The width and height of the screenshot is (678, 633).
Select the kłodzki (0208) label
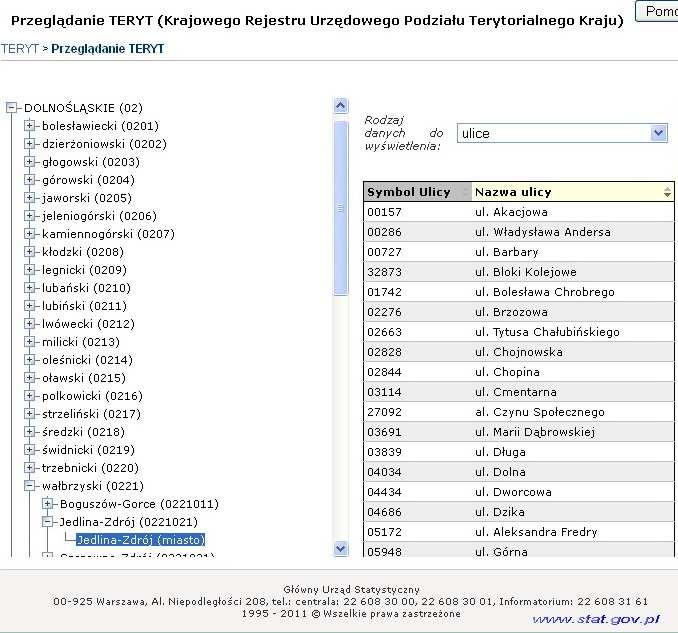(x=83, y=252)
